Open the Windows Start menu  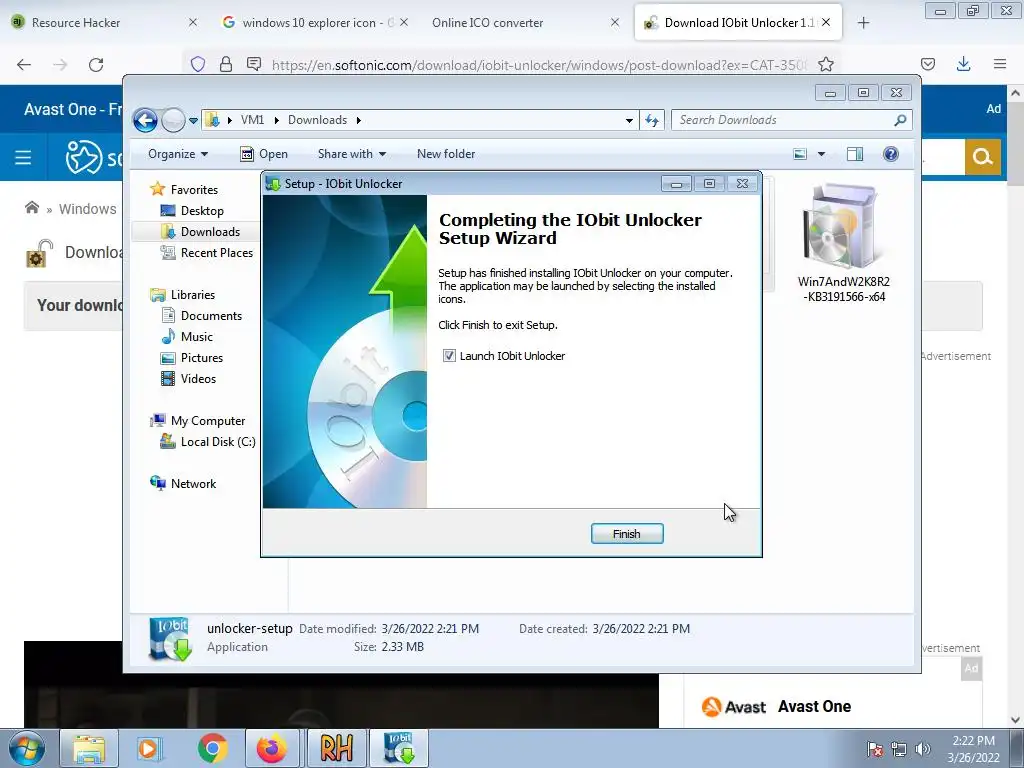27,748
